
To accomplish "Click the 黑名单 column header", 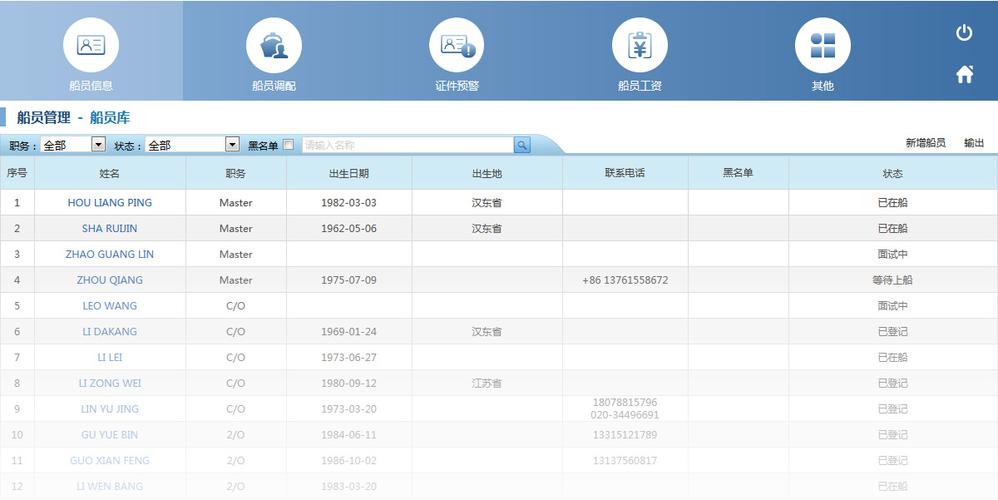I will [738, 173].
